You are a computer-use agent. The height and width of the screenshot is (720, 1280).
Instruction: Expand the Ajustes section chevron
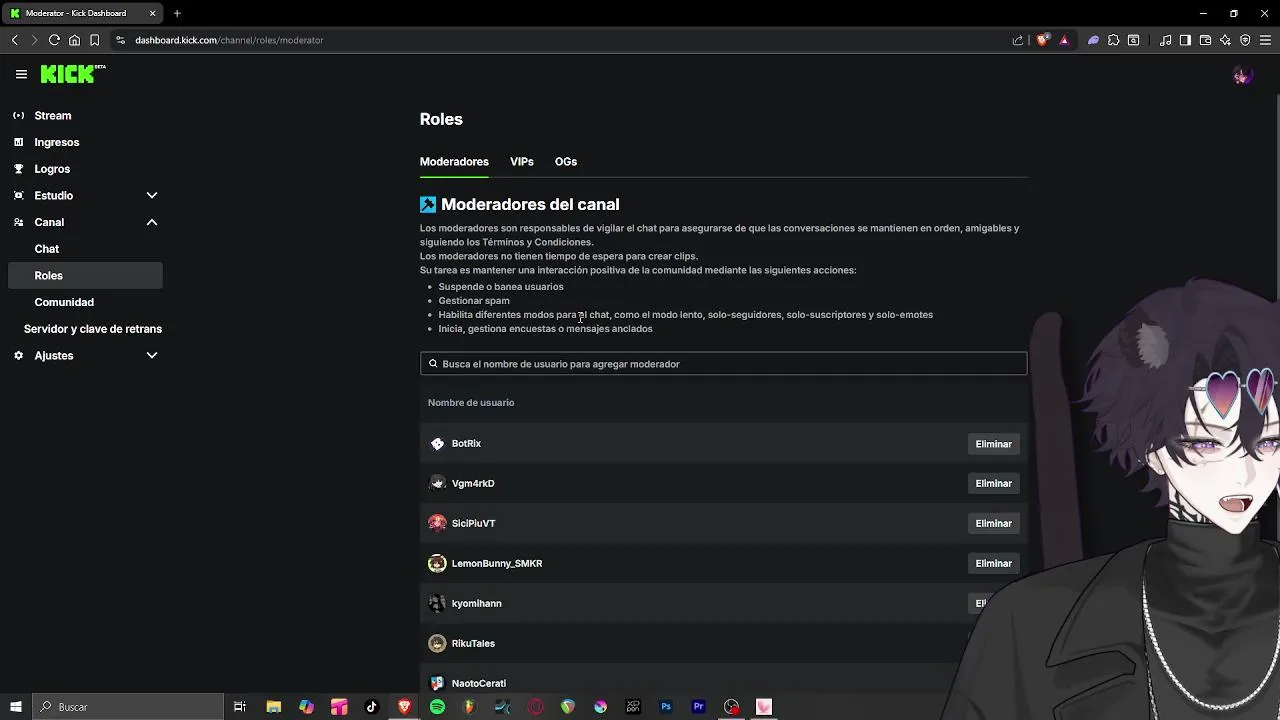coord(152,355)
